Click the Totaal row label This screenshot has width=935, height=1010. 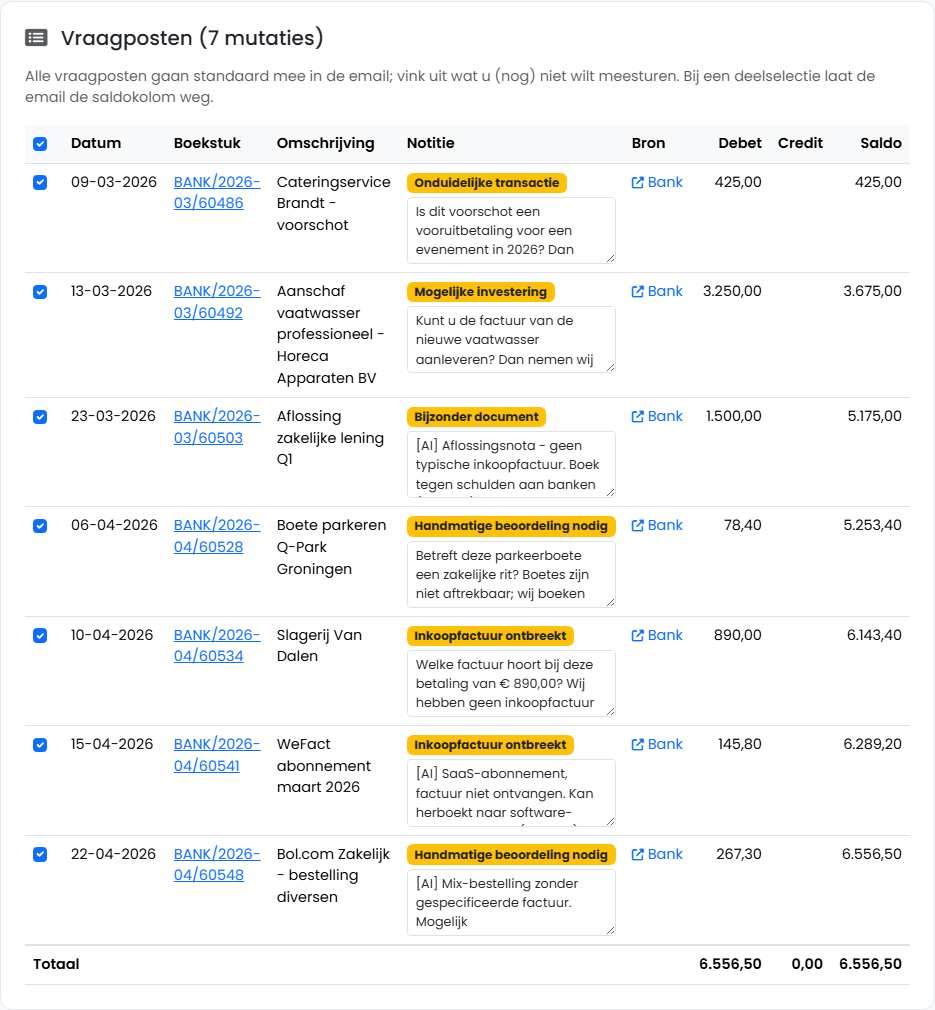(56, 964)
